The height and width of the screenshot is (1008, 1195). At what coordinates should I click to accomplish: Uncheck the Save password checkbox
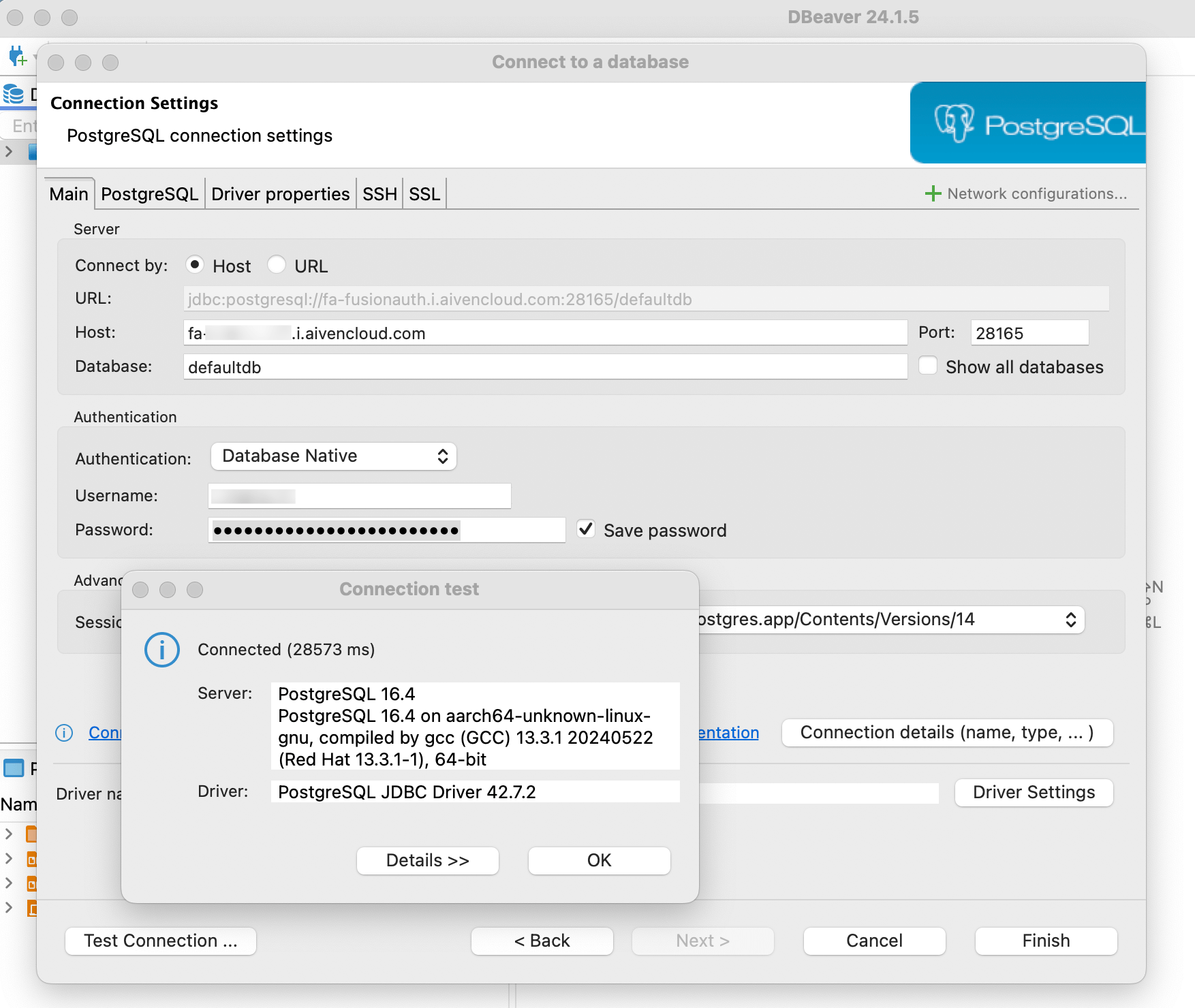586,529
